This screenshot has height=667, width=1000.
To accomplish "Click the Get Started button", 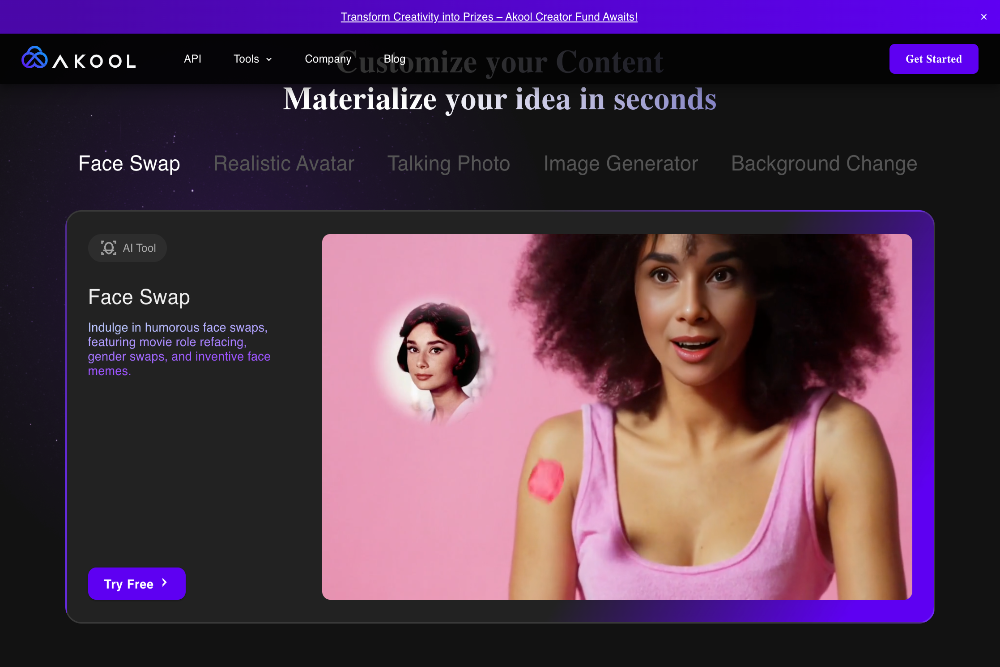I will coord(933,58).
